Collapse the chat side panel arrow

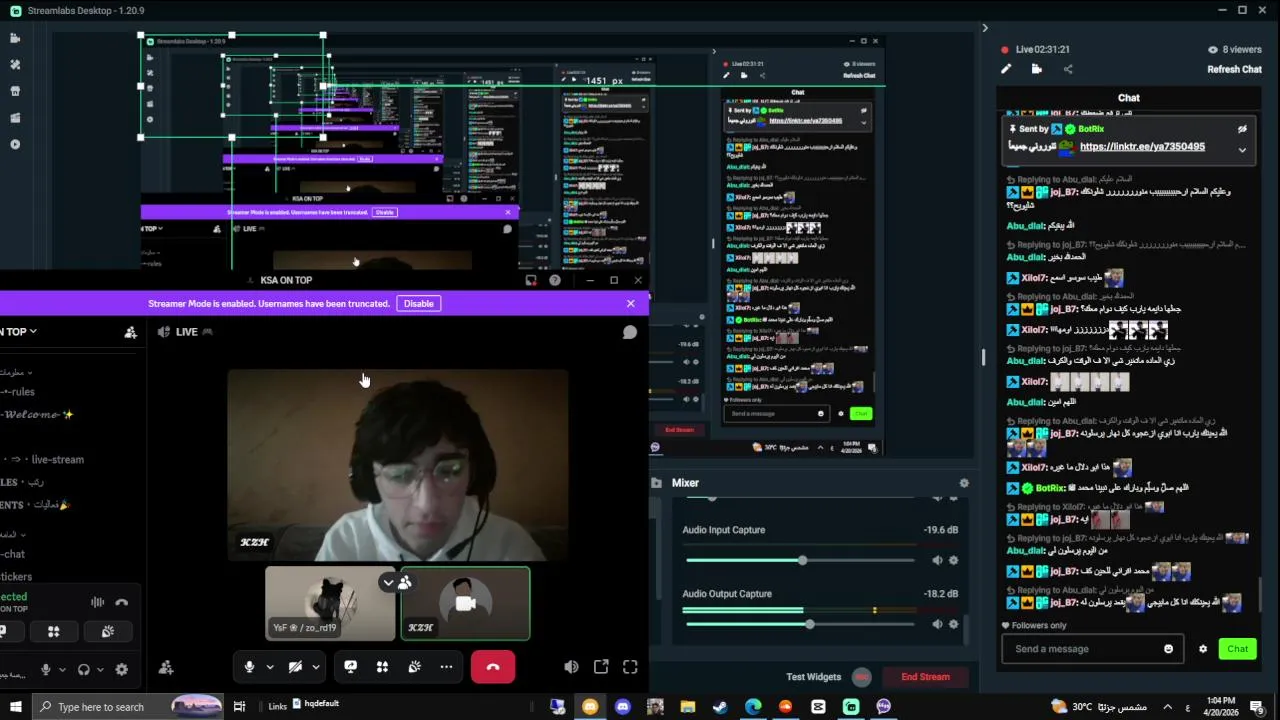click(x=985, y=28)
